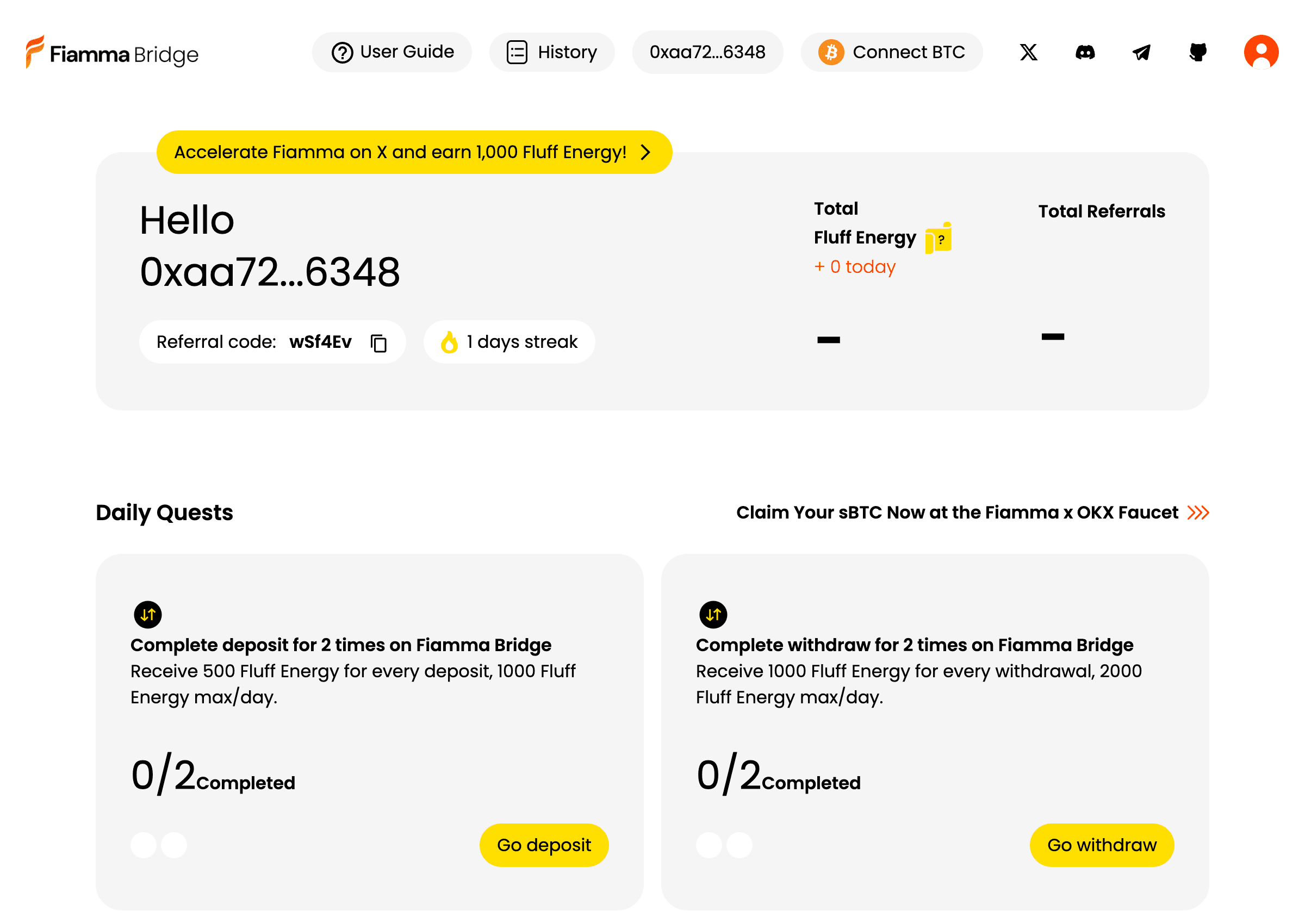Viewport: 1305px width, 924px height.
Task: Click the chevron arrow on the yellow banner
Action: tap(645, 152)
